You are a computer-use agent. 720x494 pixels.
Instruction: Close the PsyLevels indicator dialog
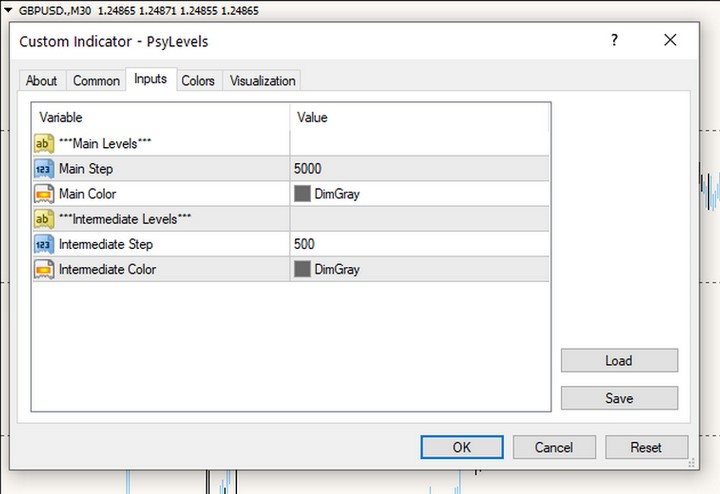click(670, 40)
